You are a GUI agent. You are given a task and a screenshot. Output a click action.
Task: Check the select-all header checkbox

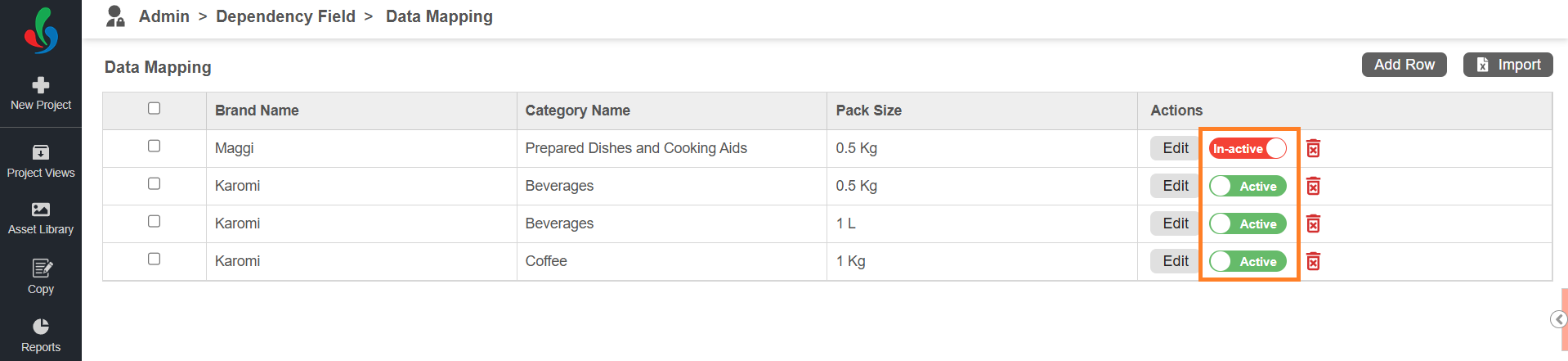pos(154,108)
